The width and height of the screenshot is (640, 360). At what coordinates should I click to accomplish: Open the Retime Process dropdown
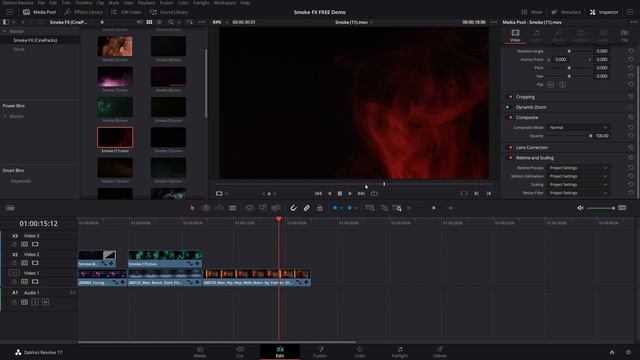tap(578, 168)
